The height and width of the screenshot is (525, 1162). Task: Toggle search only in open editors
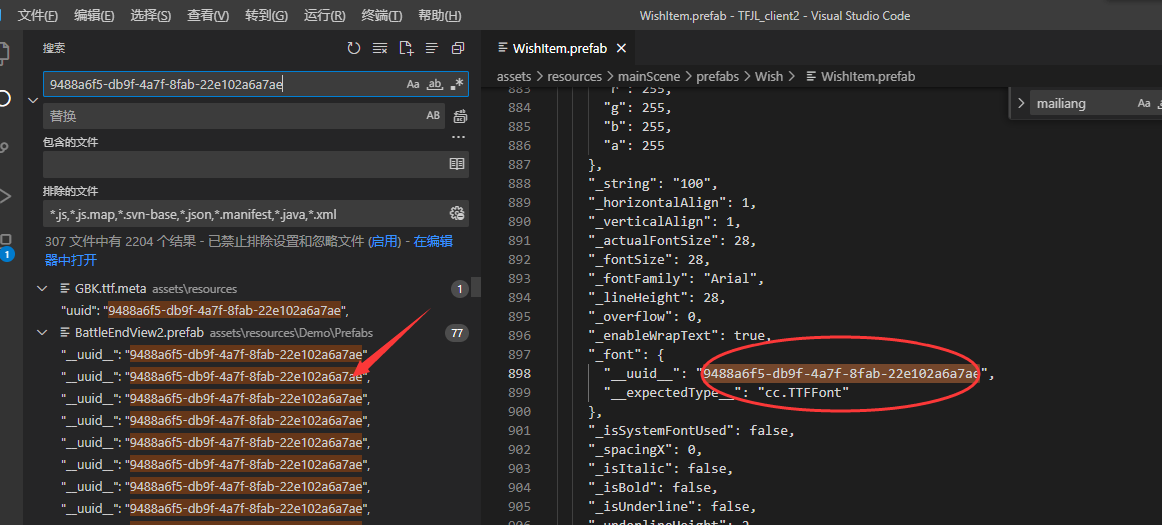point(456,164)
